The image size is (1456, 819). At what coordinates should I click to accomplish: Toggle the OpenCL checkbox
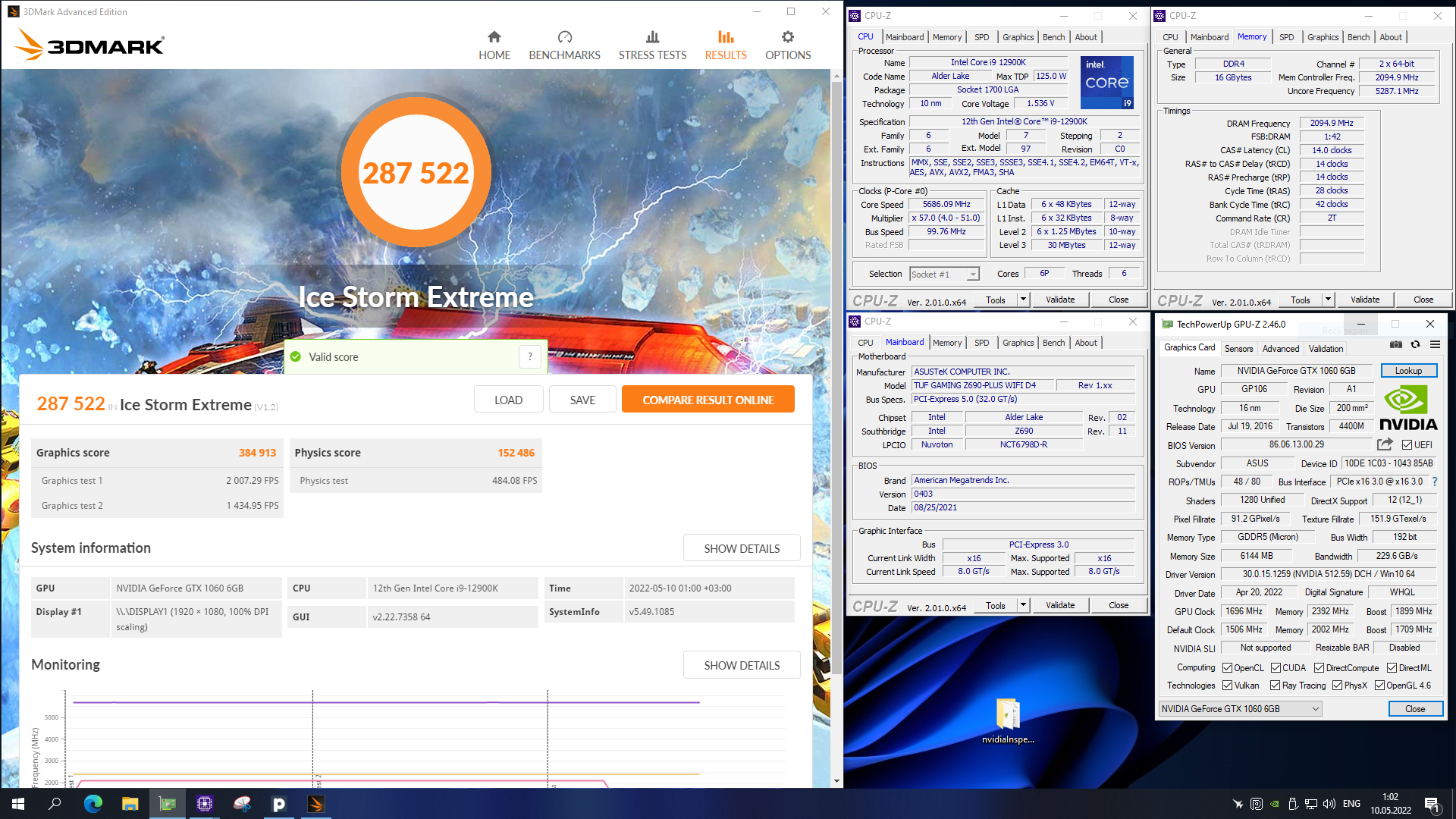(x=1228, y=668)
